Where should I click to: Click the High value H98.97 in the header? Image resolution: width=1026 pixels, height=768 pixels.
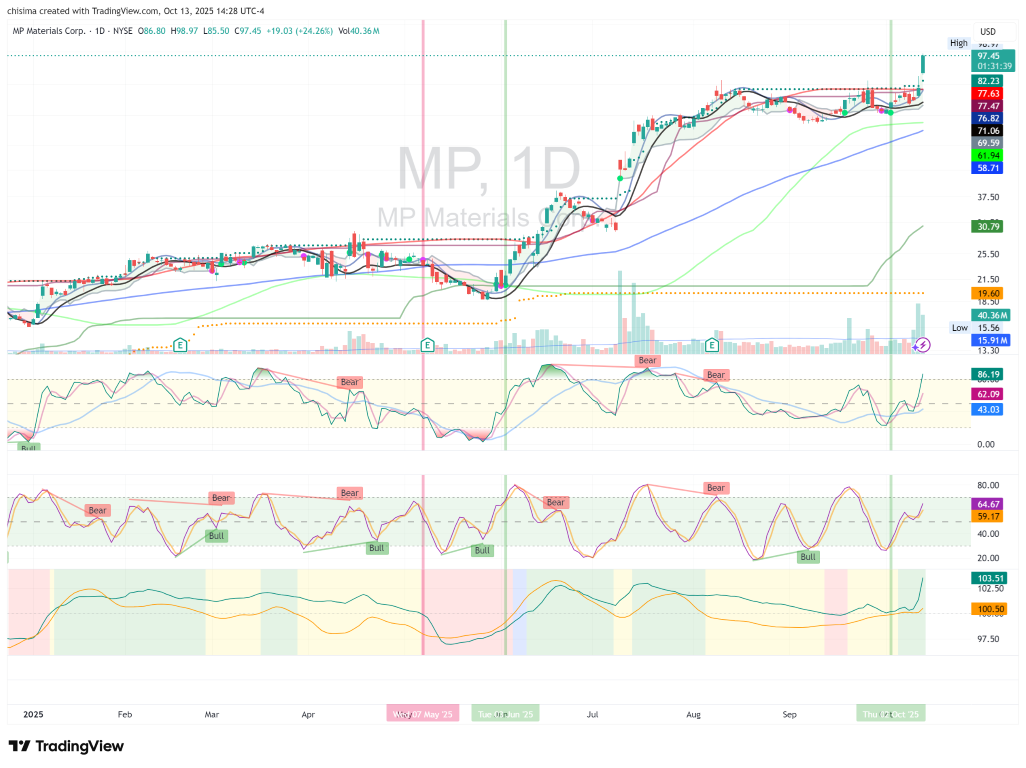(x=185, y=31)
